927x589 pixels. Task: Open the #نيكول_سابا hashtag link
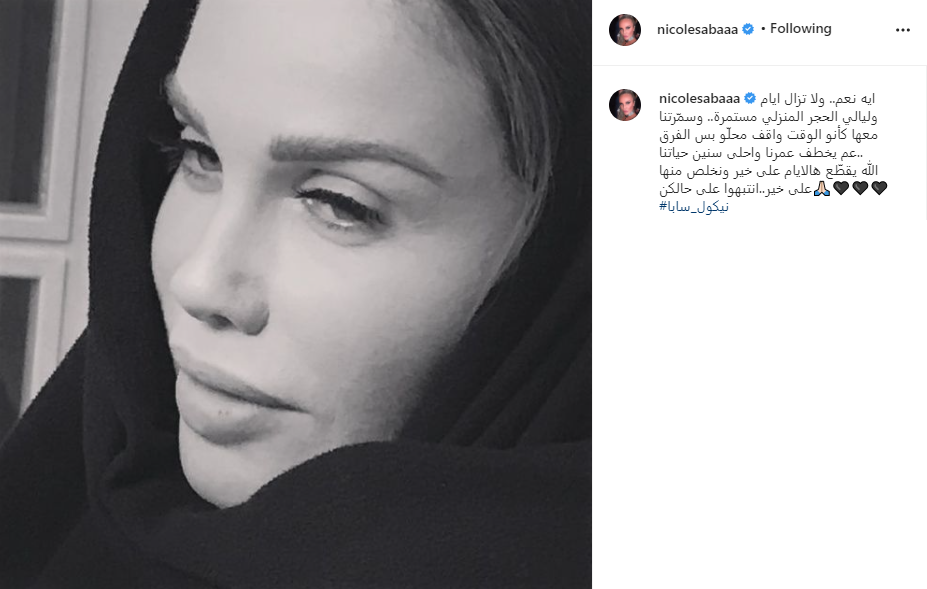click(x=694, y=207)
